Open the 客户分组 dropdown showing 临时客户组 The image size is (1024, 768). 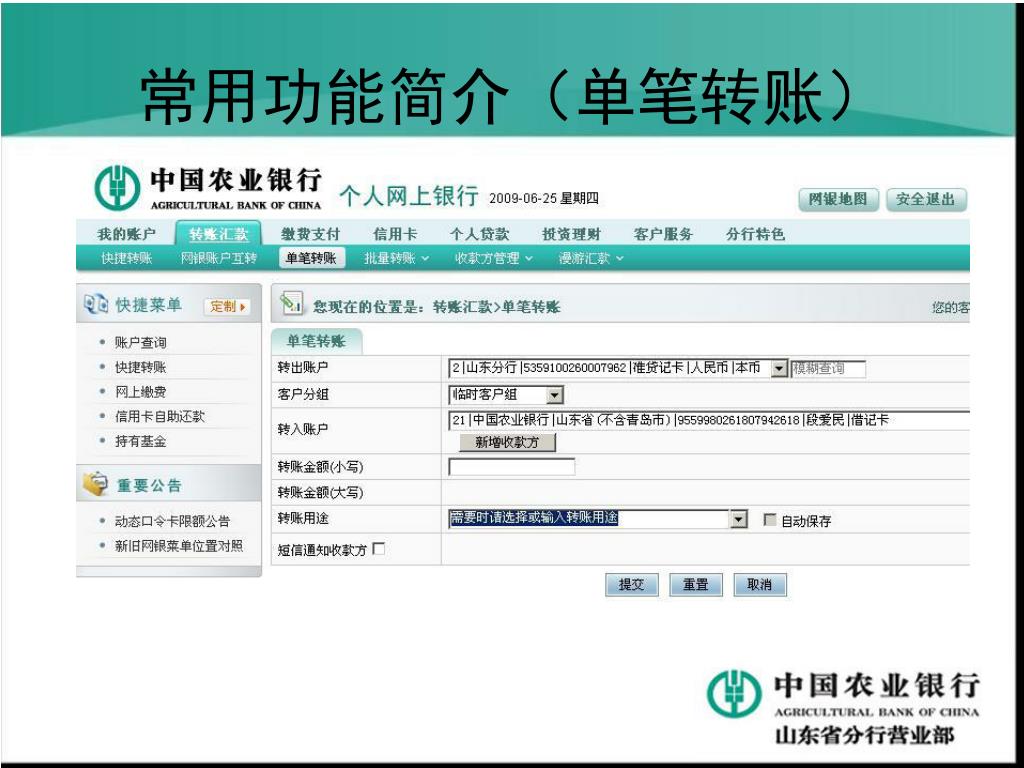(554, 394)
